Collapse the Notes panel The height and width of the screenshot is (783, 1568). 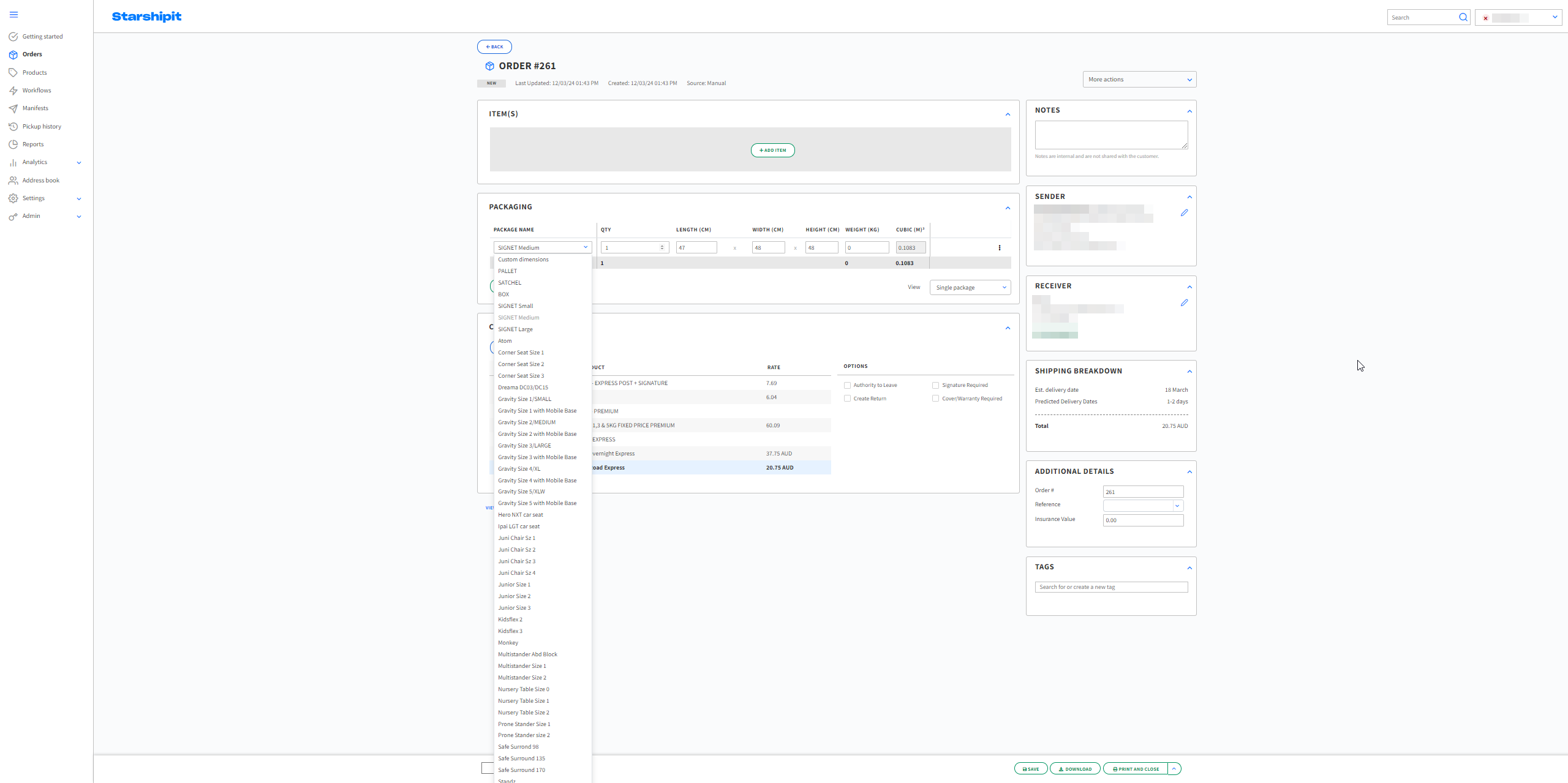[x=1189, y=111]
